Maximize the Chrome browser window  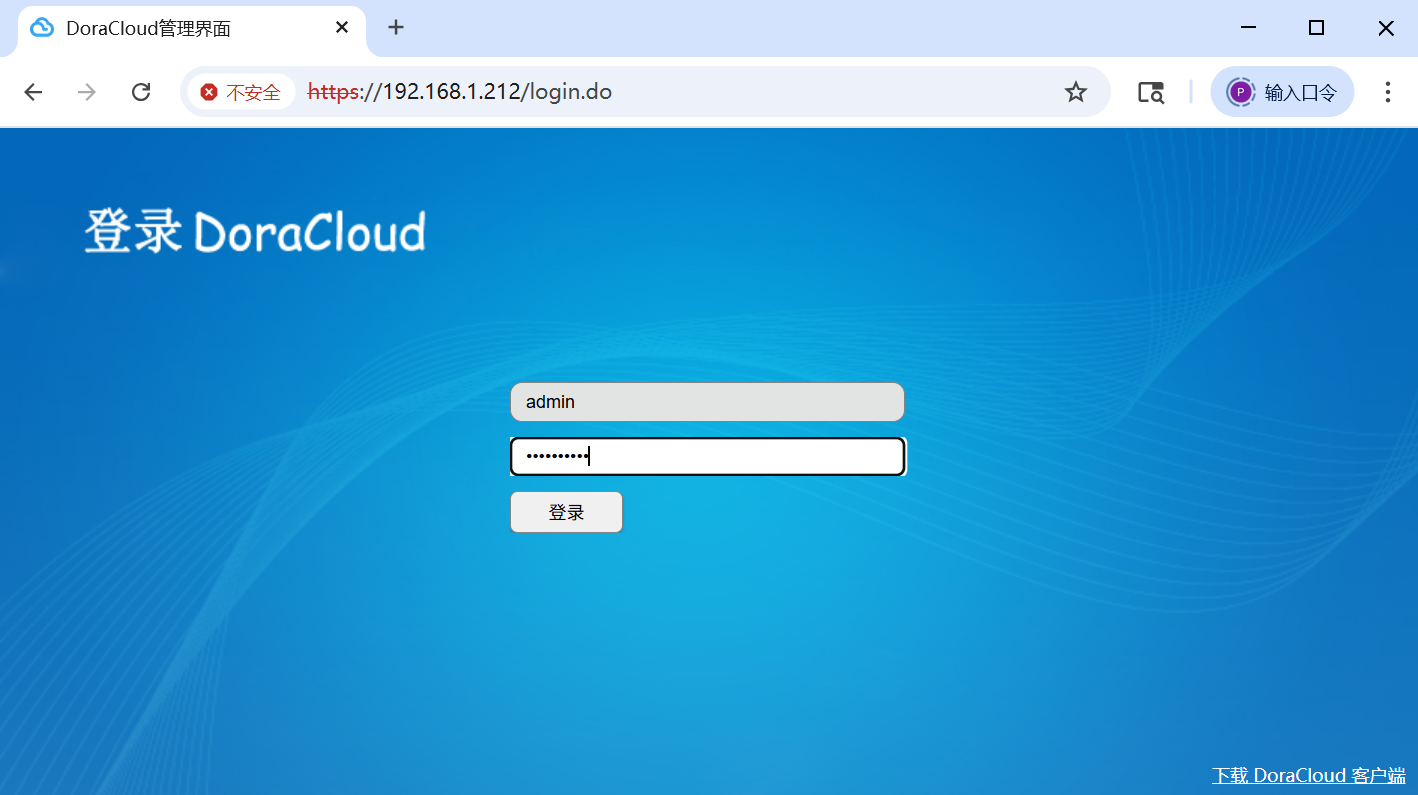tap(1316, 28)
